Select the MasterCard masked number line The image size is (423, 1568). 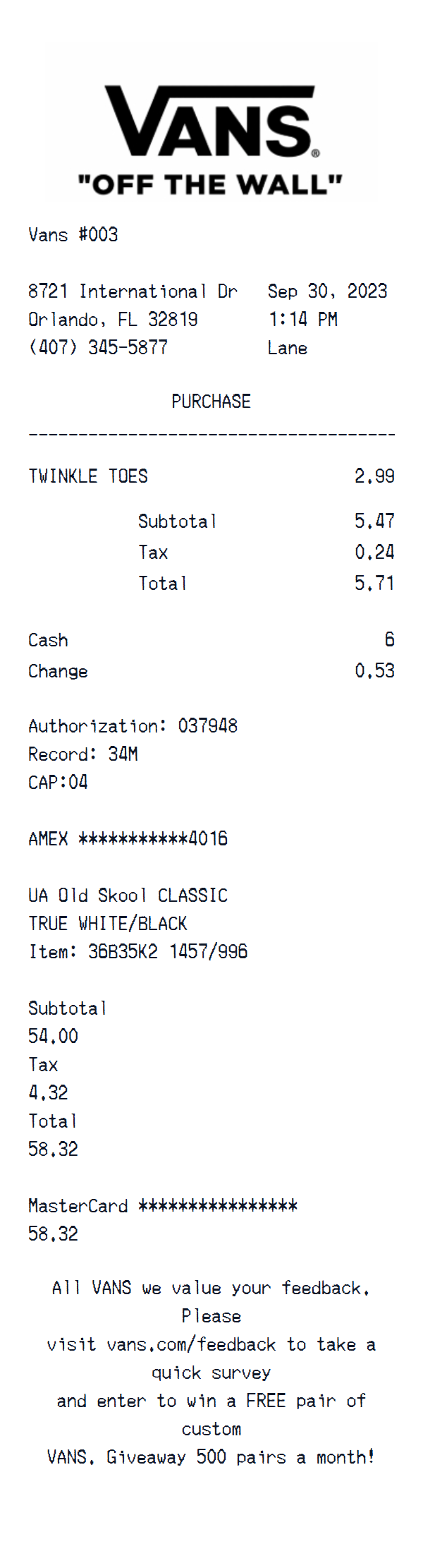[x=162, y=1206]
